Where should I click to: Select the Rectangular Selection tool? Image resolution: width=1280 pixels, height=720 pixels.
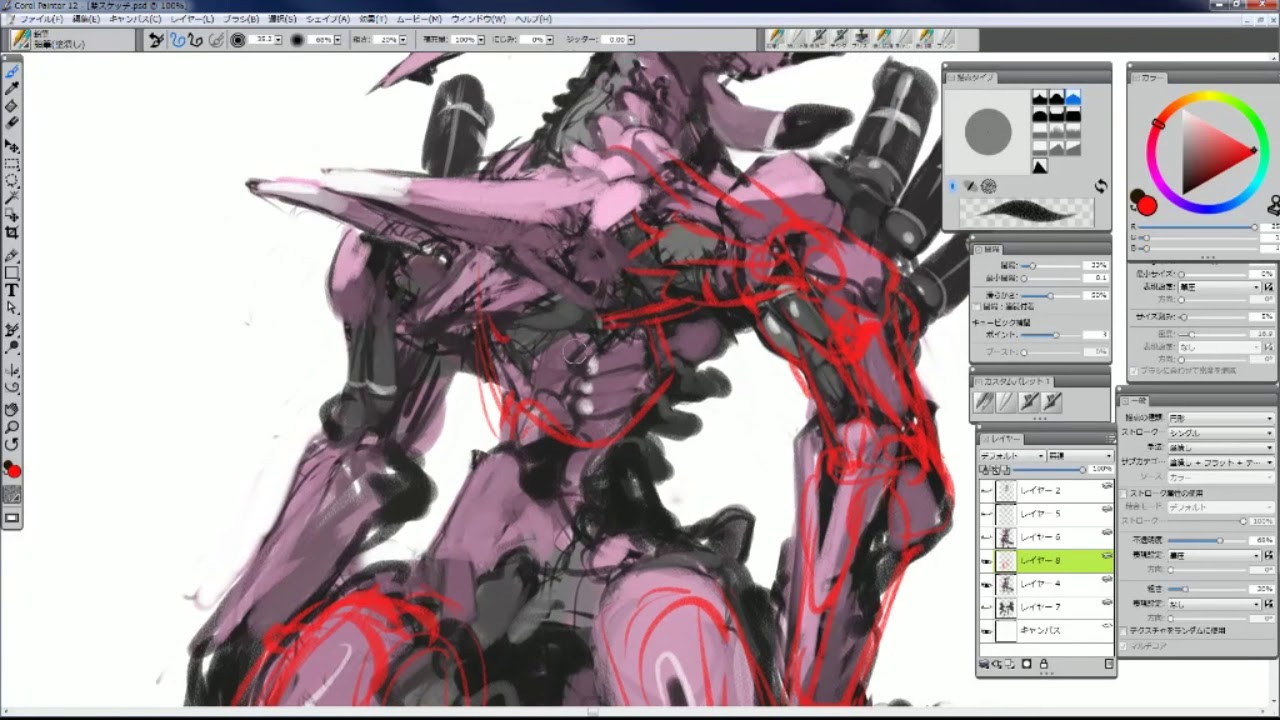pos(12,163)
